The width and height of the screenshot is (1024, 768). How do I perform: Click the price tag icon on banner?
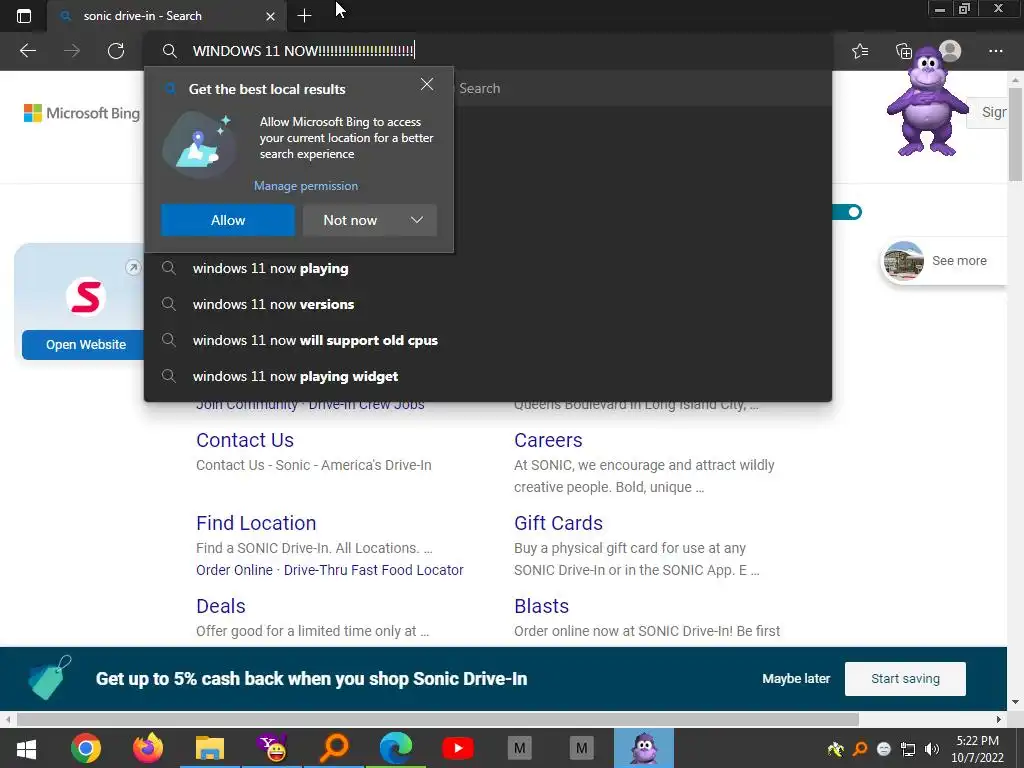pyautogui.click(x=50, y=677)
